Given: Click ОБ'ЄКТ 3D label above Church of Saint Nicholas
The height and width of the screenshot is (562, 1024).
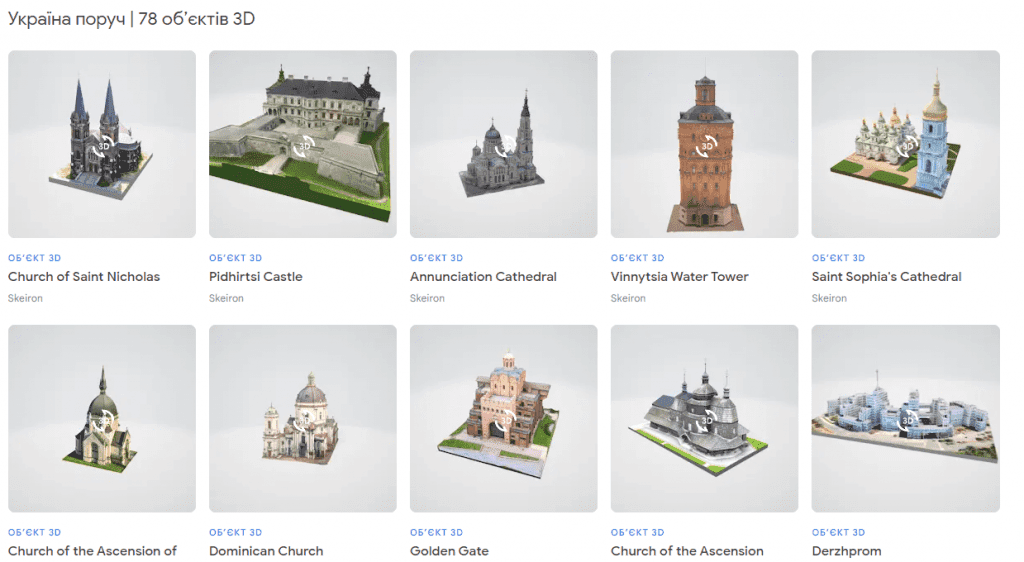Looking at the screenshot, I should click(x=35, y=258).
